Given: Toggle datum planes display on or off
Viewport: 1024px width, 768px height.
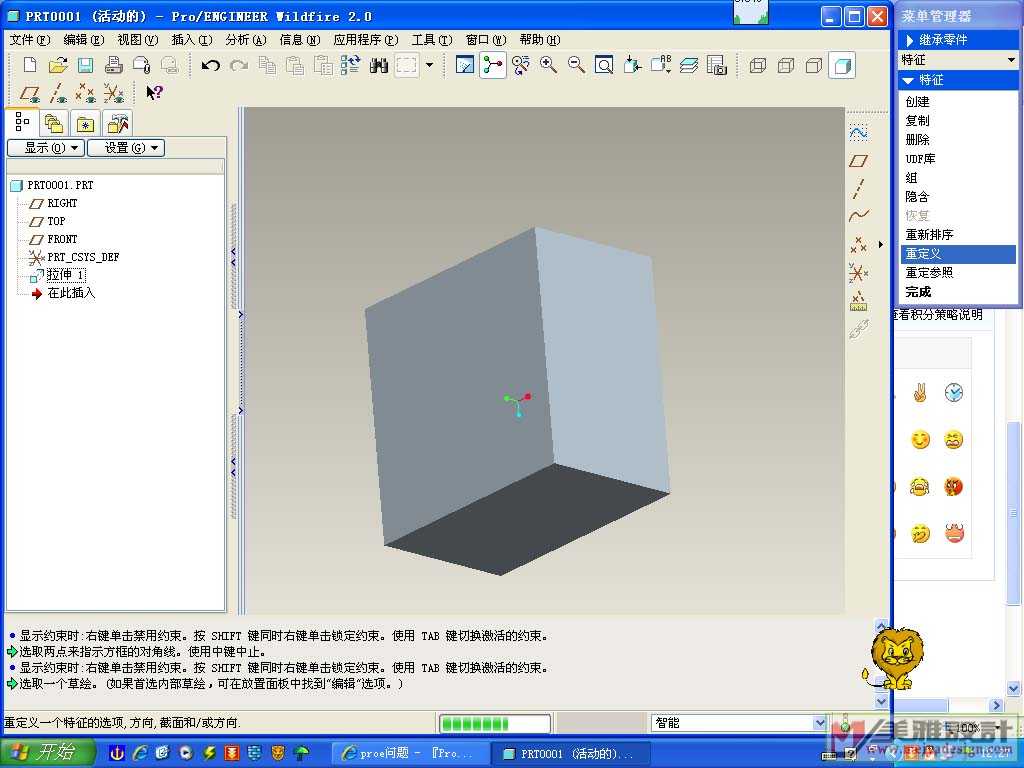Looking at the screenshot, I should [30, 93].
